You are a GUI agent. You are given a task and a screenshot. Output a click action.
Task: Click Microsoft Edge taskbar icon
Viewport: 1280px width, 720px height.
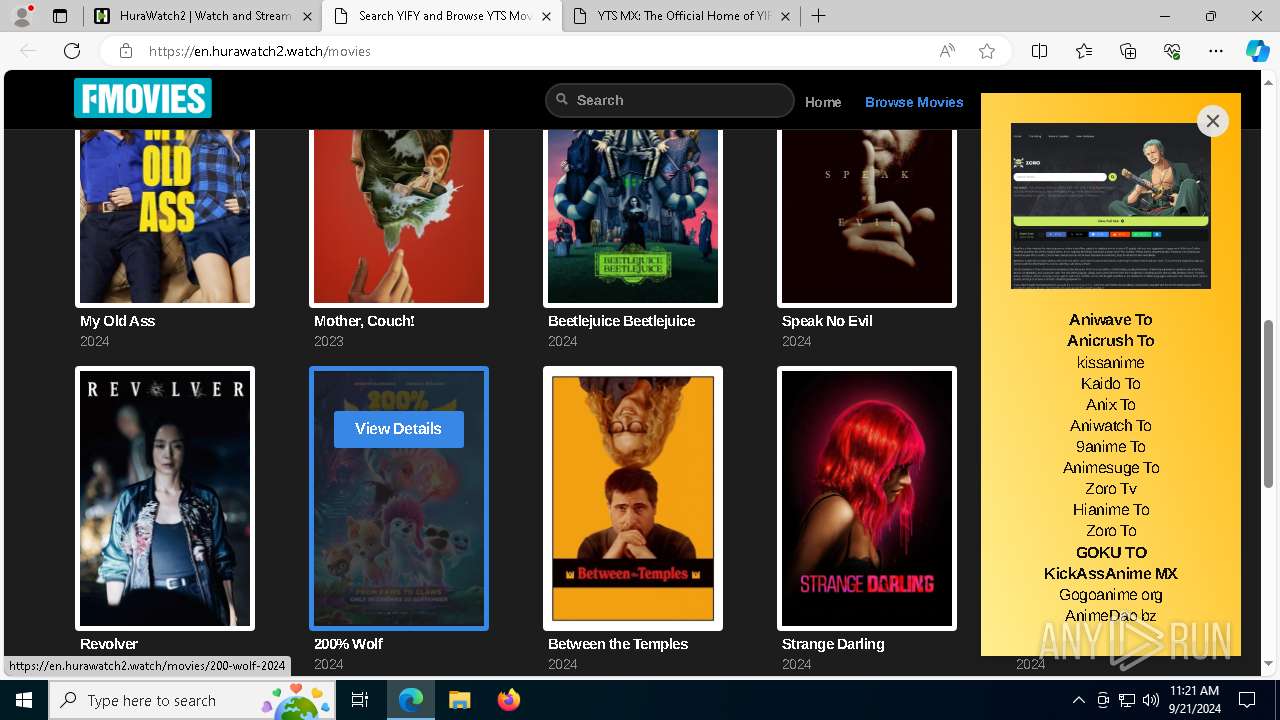pyautogui.click(x=410, y=700)
